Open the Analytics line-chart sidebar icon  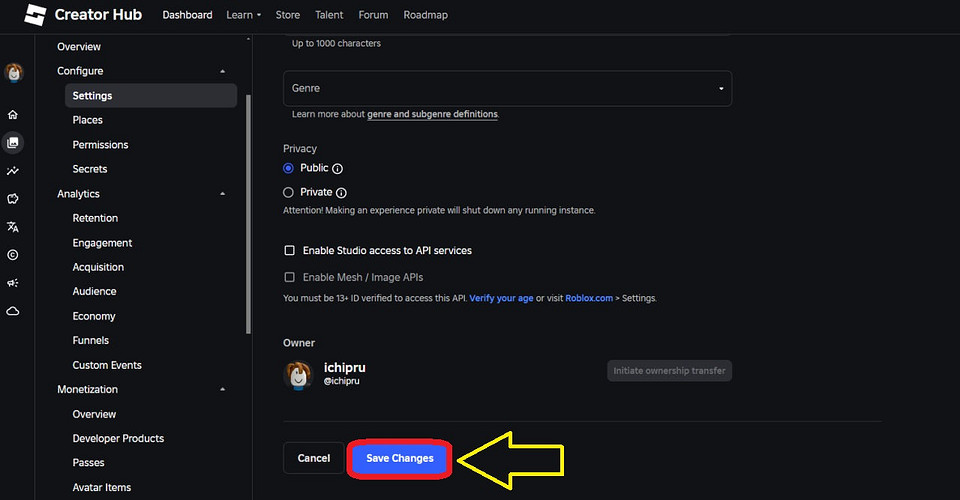(13, 171)
